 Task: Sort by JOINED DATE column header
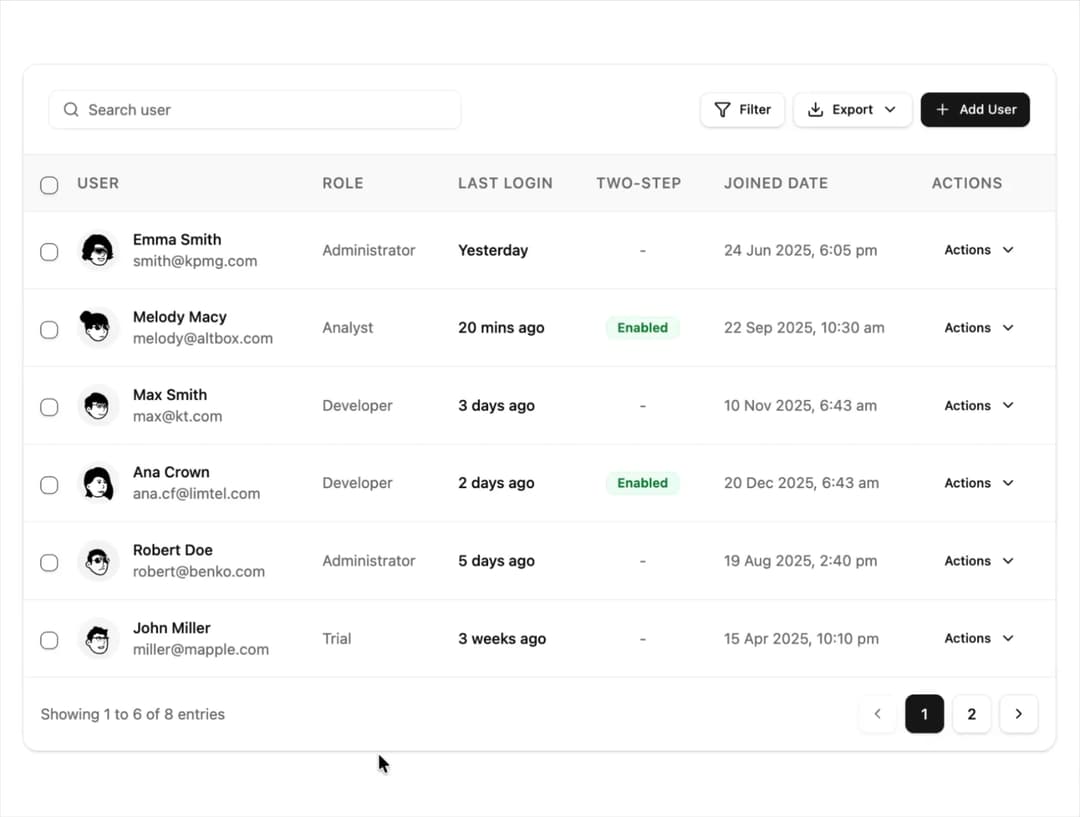click(x=776, y=183)
